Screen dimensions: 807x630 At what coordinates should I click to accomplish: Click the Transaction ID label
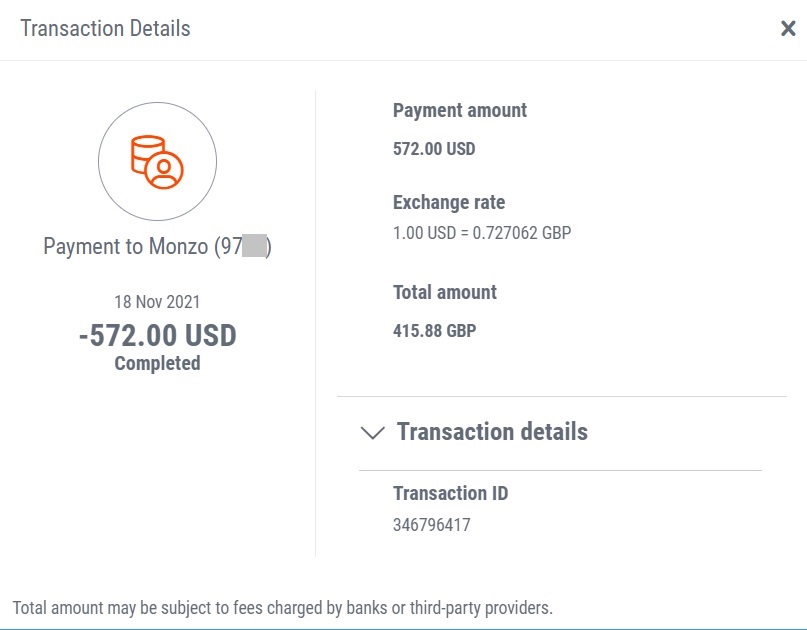tap(450, 493)
